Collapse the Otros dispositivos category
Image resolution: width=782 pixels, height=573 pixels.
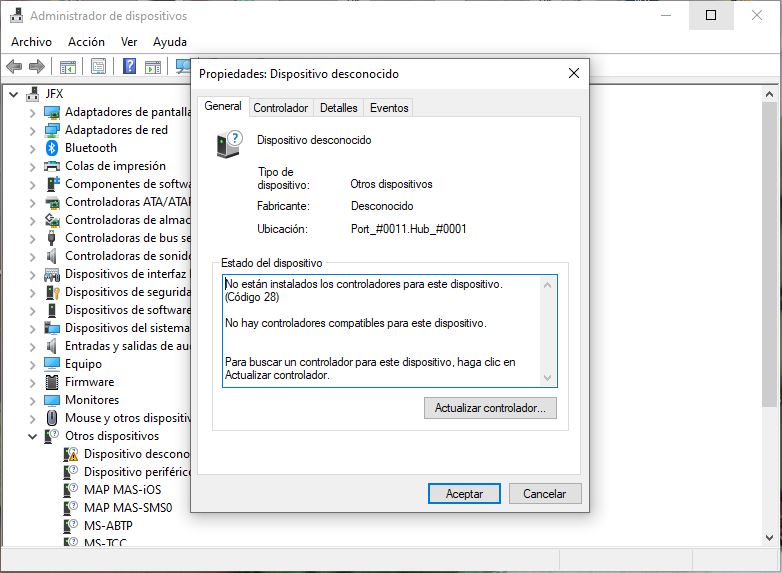(32, 436)
